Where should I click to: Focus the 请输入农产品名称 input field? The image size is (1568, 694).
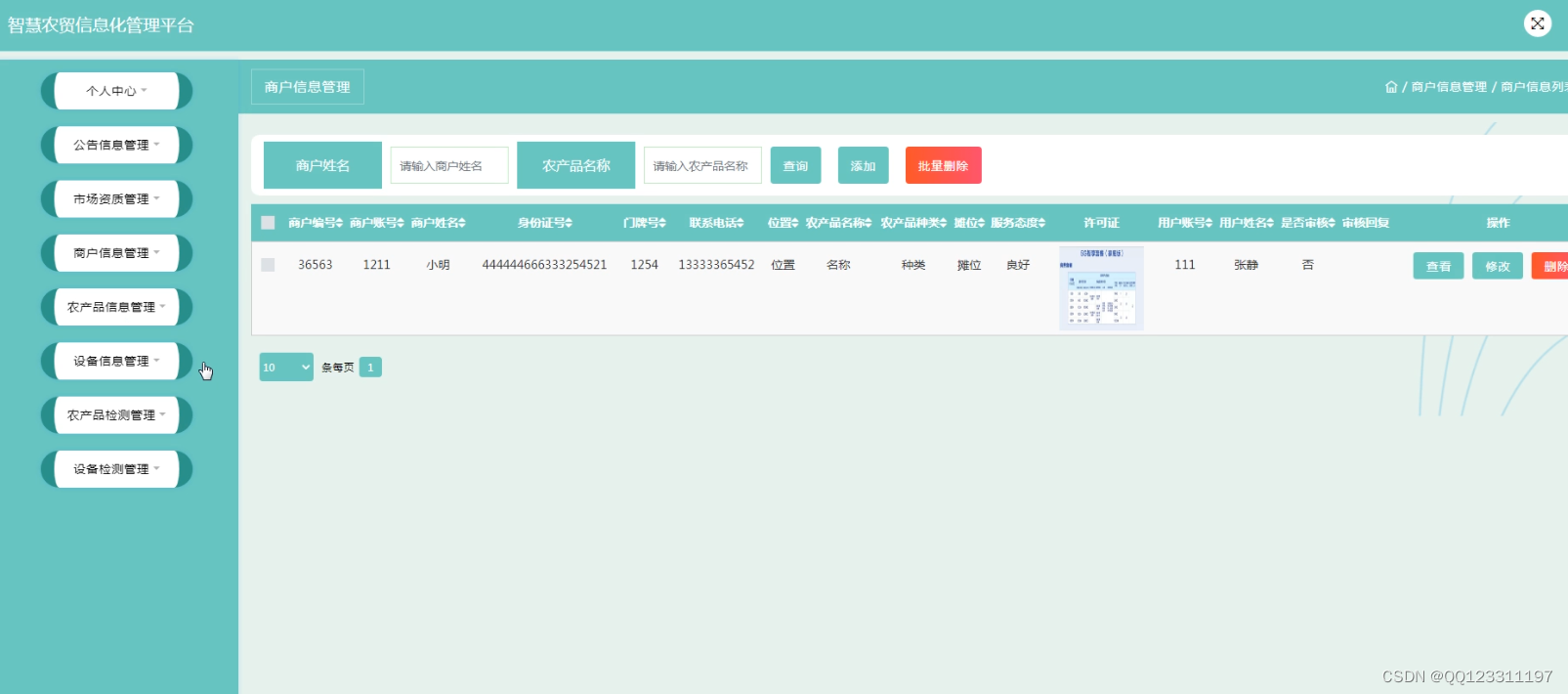[702, 165]
